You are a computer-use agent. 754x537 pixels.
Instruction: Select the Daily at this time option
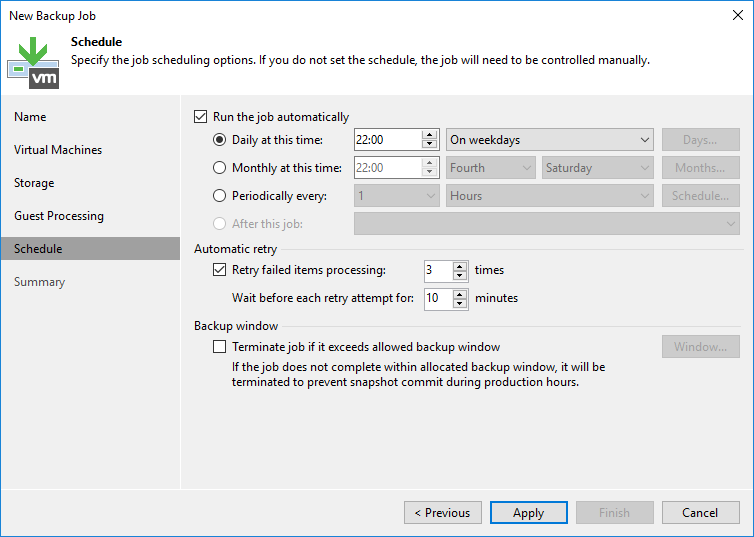click(220, 140)
